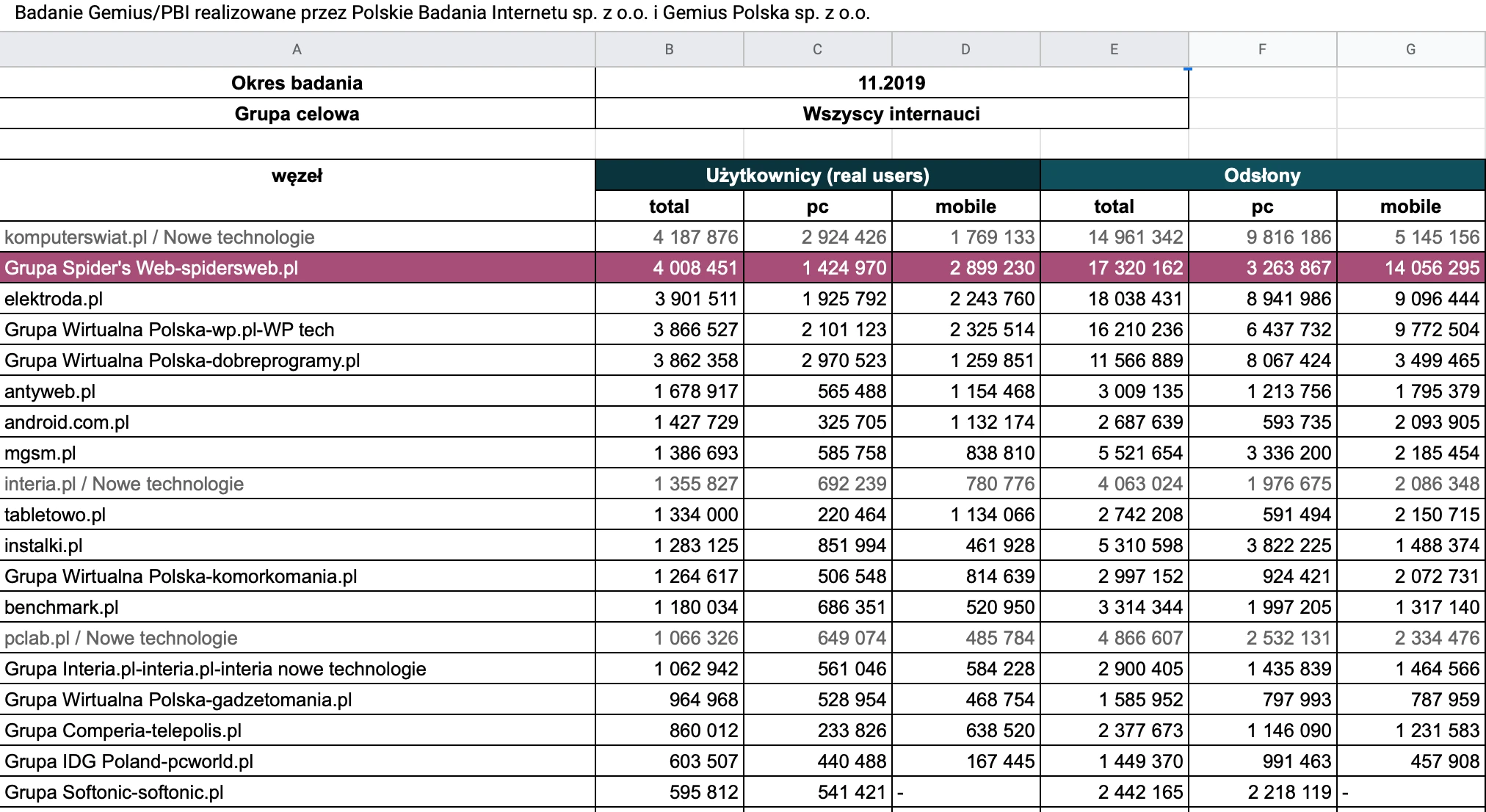Select column F header
1486x812 pixels.
(x=1262, y=49)
